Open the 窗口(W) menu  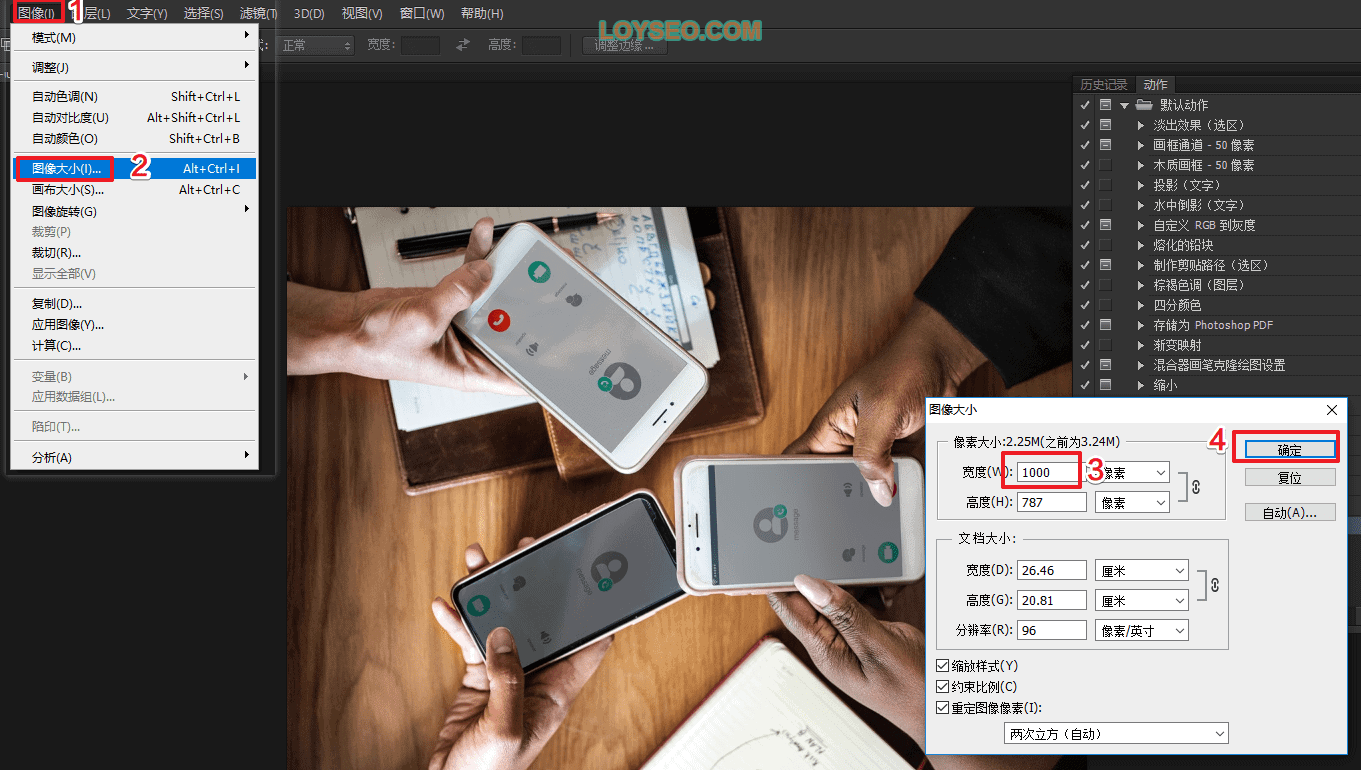422,13
